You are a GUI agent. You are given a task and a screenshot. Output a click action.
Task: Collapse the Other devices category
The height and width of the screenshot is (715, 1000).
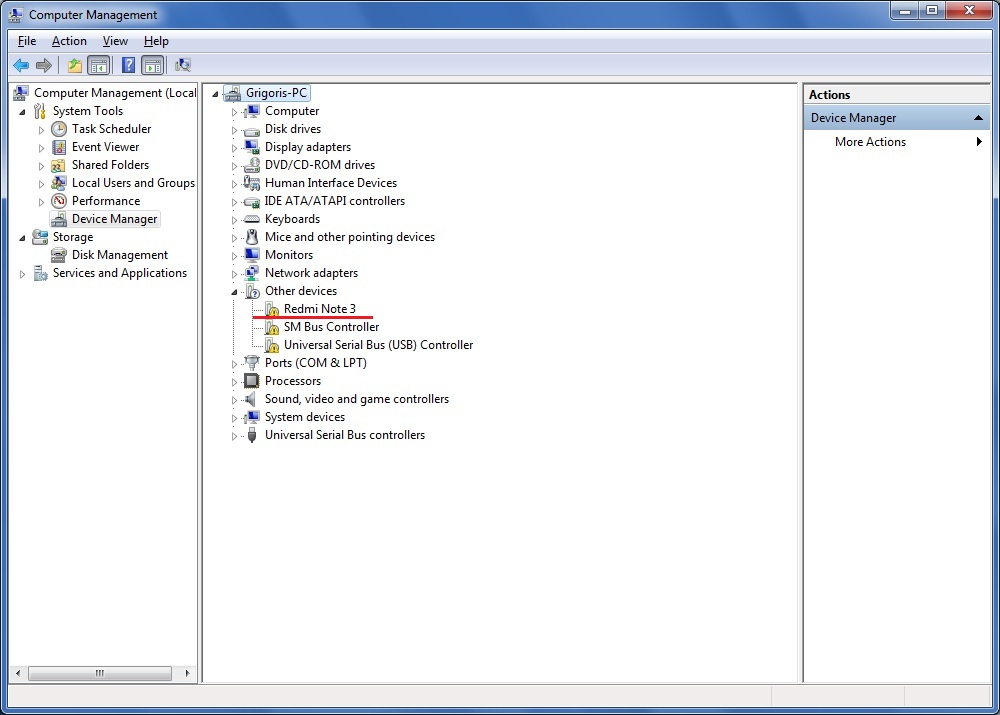pos(235,292)
